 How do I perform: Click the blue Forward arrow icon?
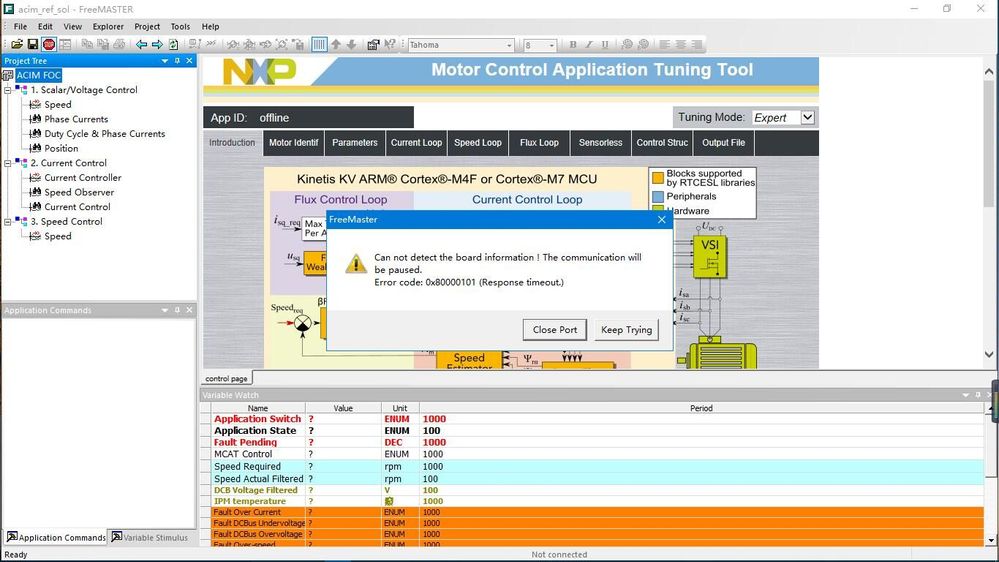click(157, 45)
